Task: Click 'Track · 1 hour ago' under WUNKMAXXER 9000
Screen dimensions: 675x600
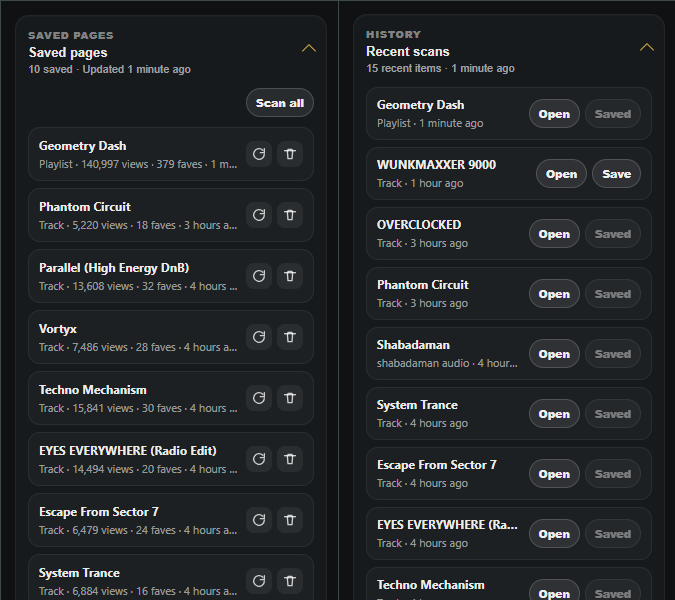Action: pyautogui.click(x=420, y=183)
